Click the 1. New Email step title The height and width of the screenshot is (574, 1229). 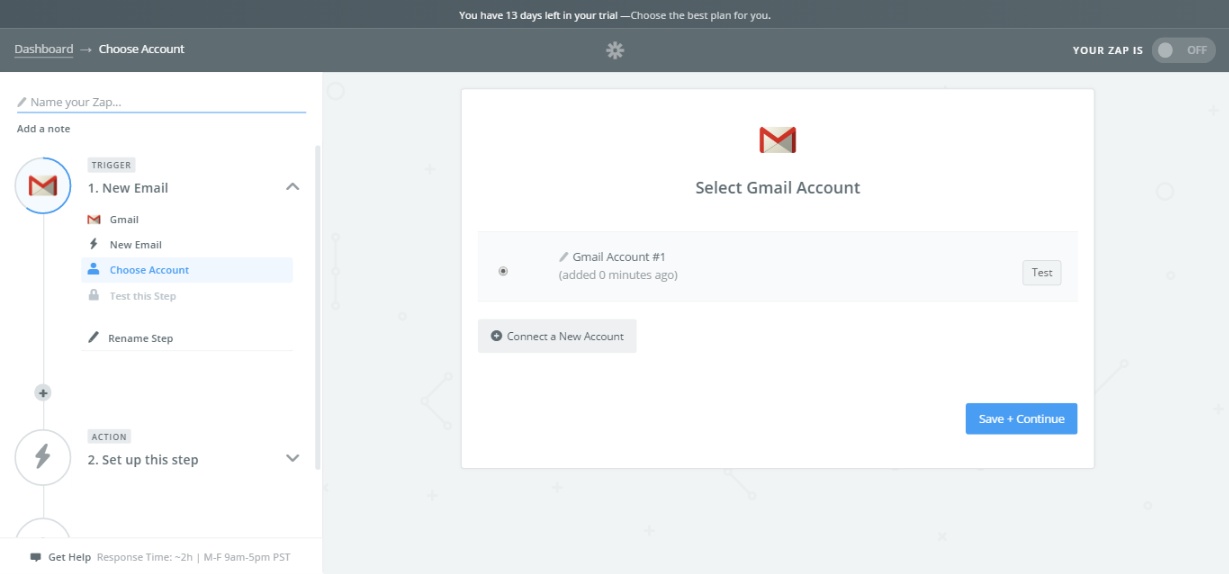(128, 188)
